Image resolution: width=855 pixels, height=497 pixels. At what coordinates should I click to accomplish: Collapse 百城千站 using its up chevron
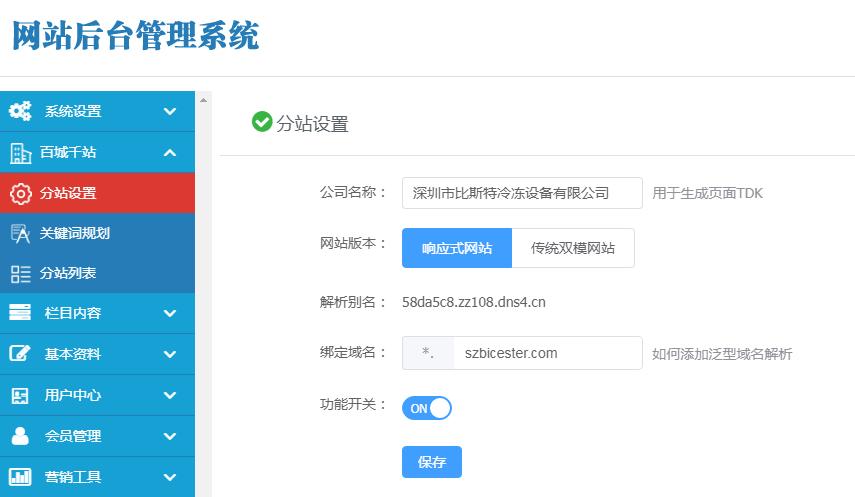[x=170, y=152]
